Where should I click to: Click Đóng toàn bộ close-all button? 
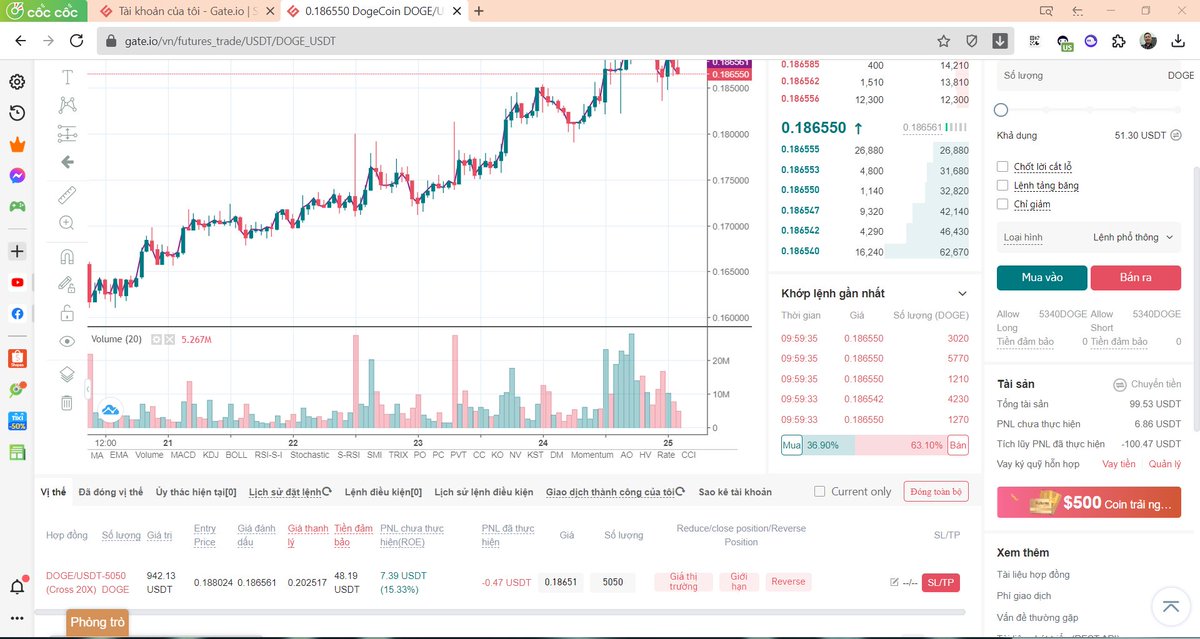(936, 491)
